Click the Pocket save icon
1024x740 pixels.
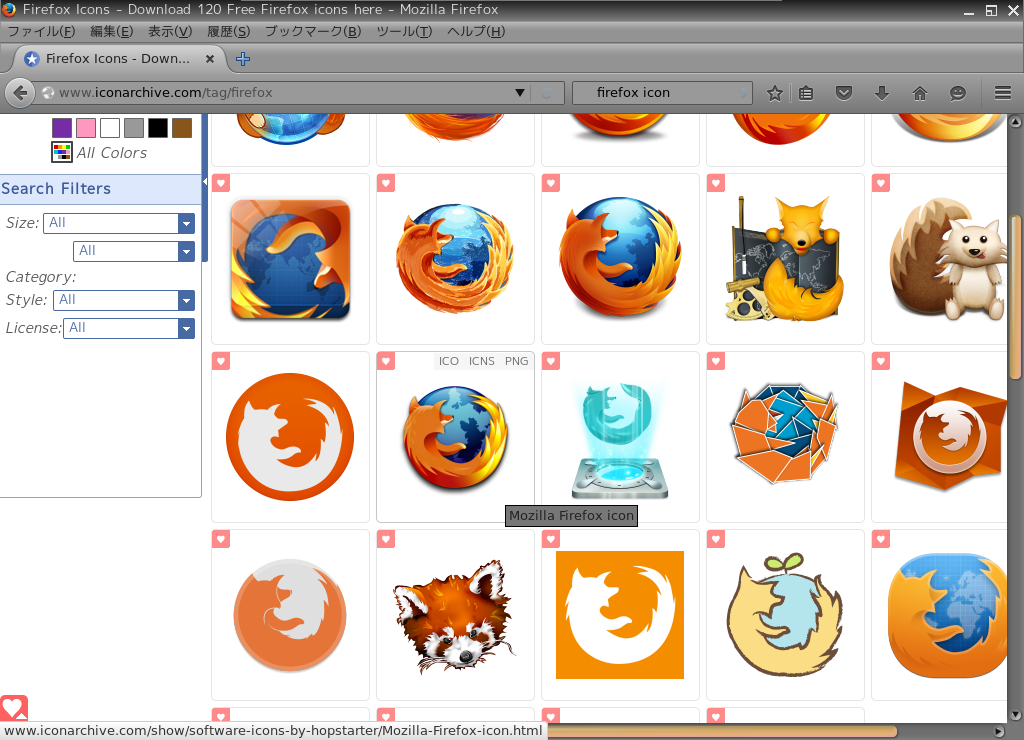pyautogui.click(x=844, y=93)
